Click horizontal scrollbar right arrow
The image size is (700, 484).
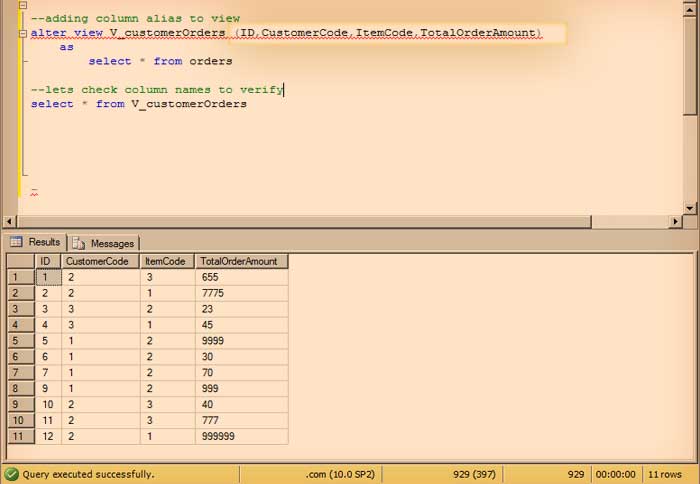(675, 221)
